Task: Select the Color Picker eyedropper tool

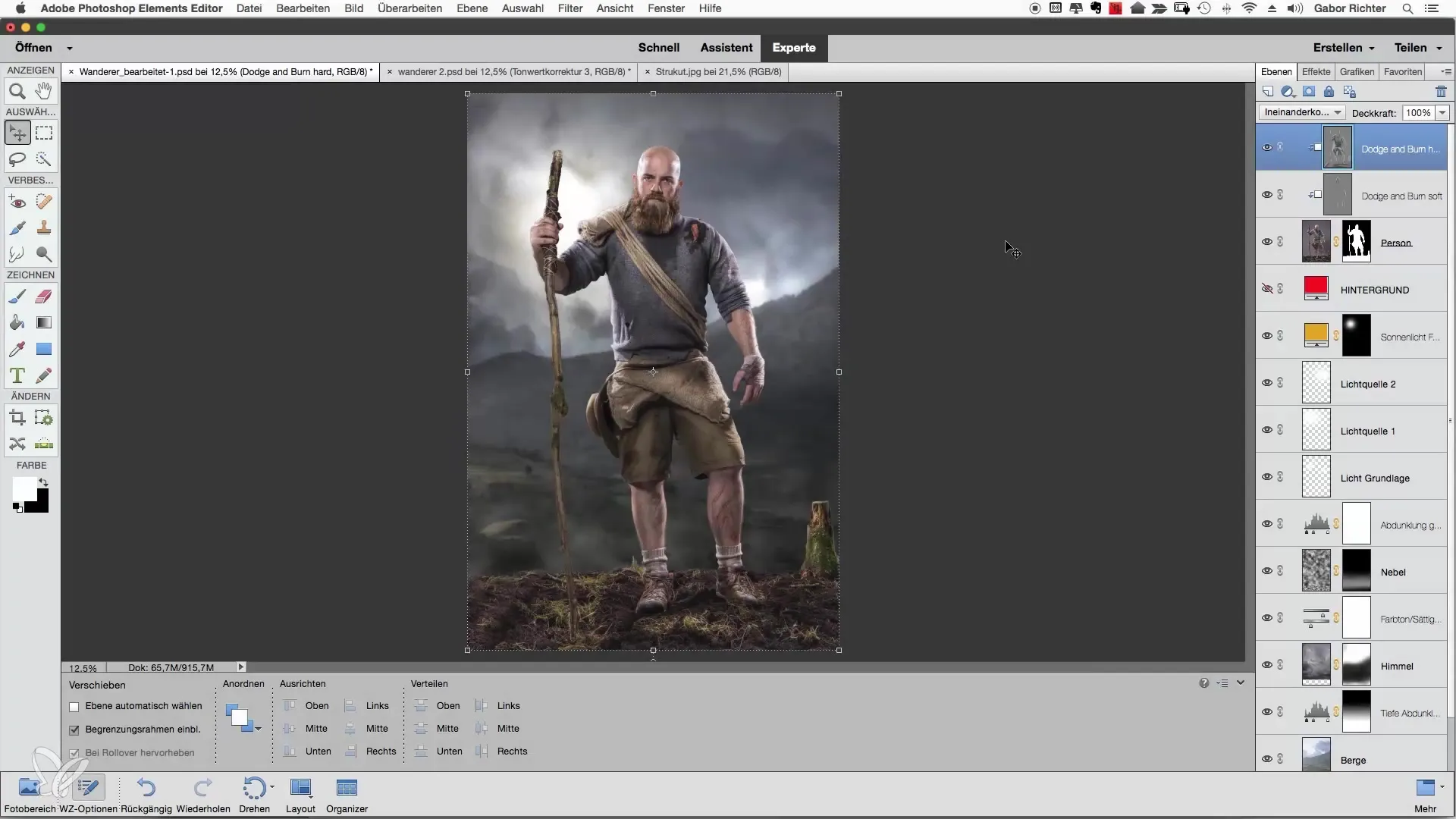Action: pyautogui.click(x=17, y=349)
